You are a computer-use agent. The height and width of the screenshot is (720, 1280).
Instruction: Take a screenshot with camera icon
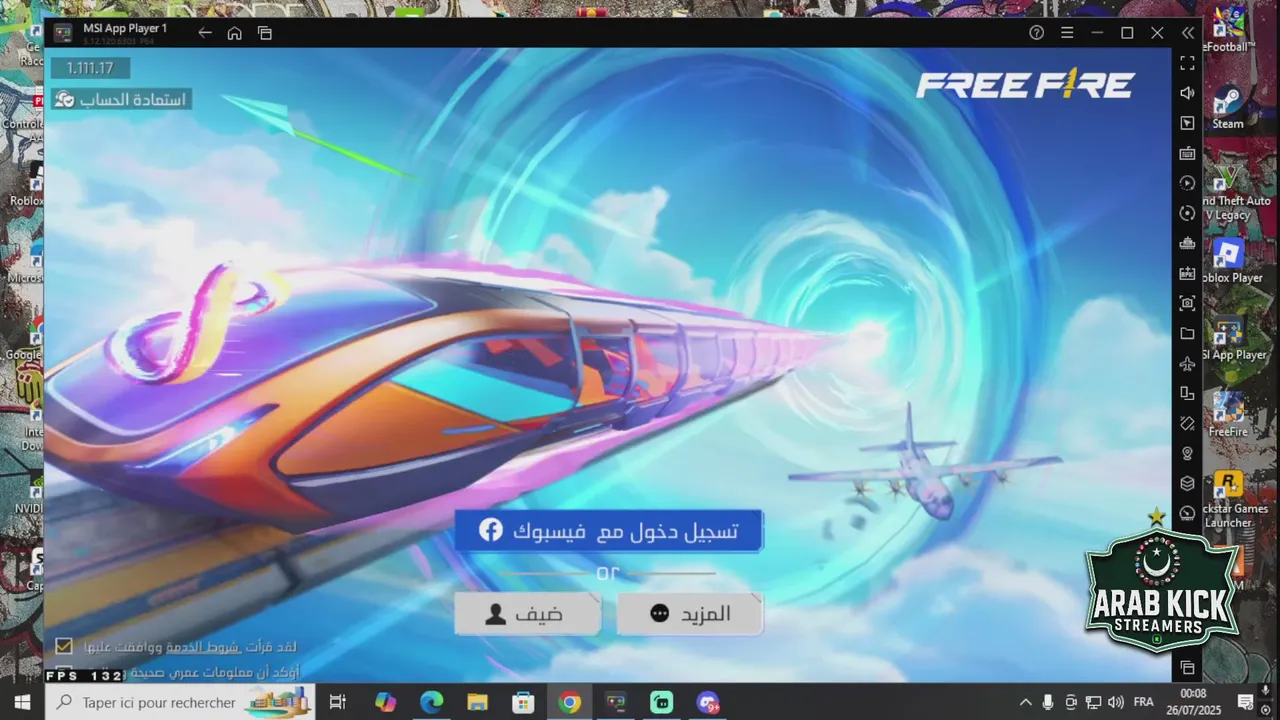(x=1187, y=303)
